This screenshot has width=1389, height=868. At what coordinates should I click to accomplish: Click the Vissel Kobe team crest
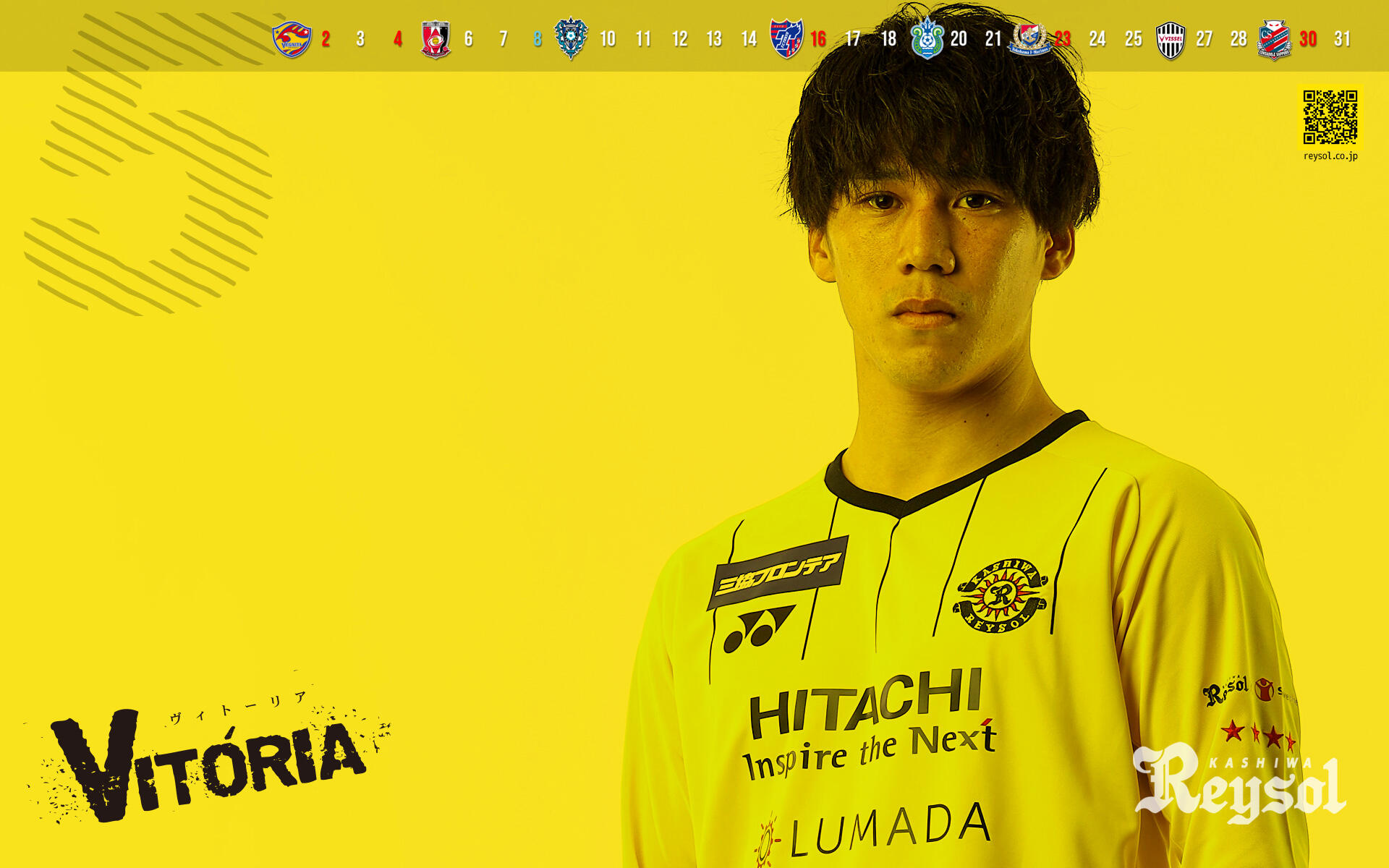(1170, 40)
